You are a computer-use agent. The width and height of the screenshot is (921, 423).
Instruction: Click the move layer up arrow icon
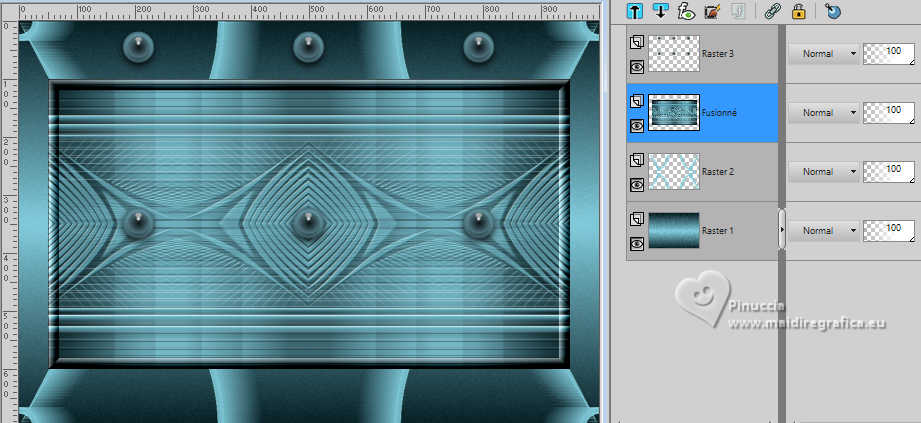point(634,11)
